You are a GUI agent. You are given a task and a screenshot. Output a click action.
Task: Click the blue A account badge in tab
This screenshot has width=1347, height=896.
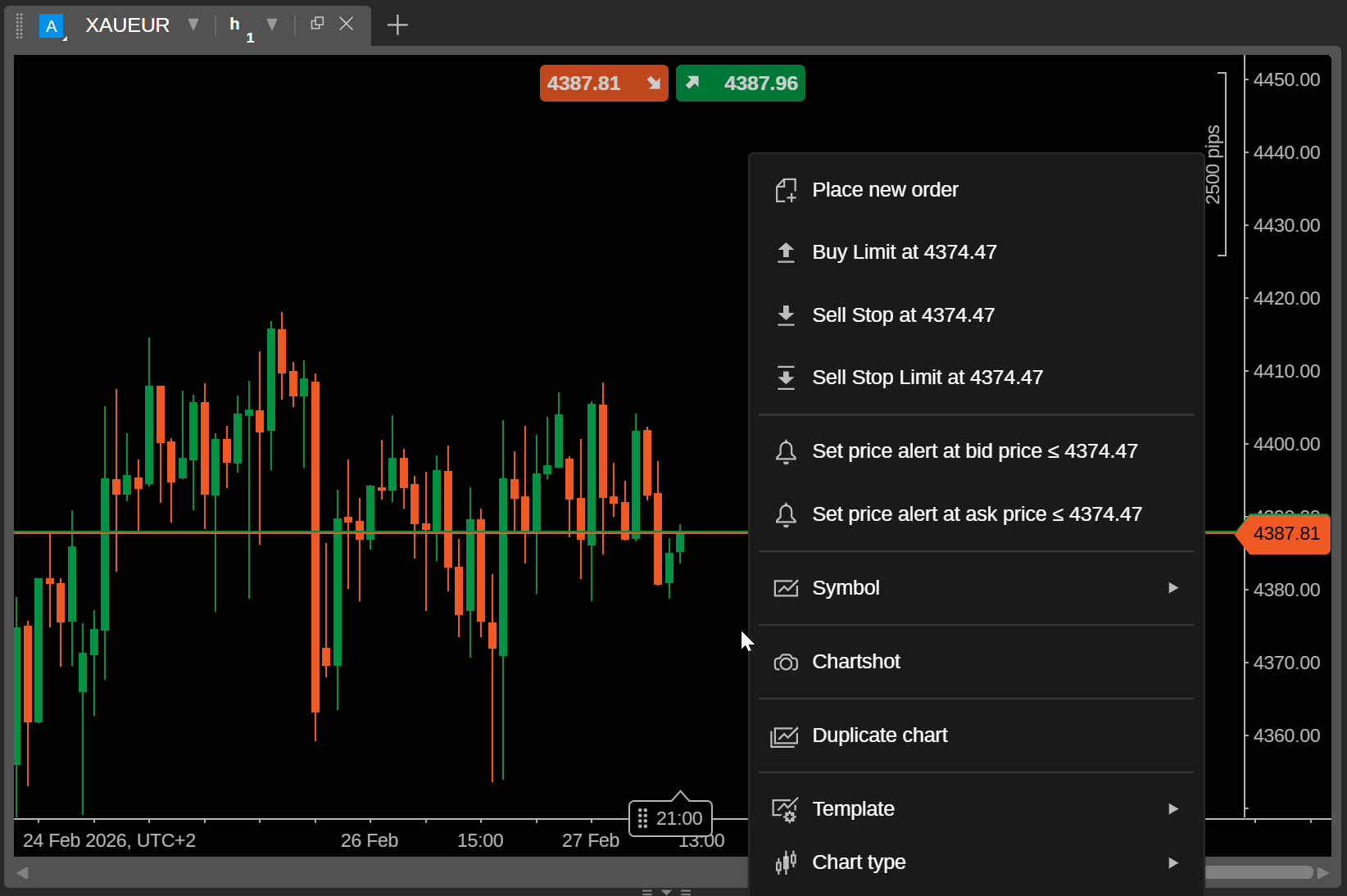pyautogui.click(x=52, y=26)
